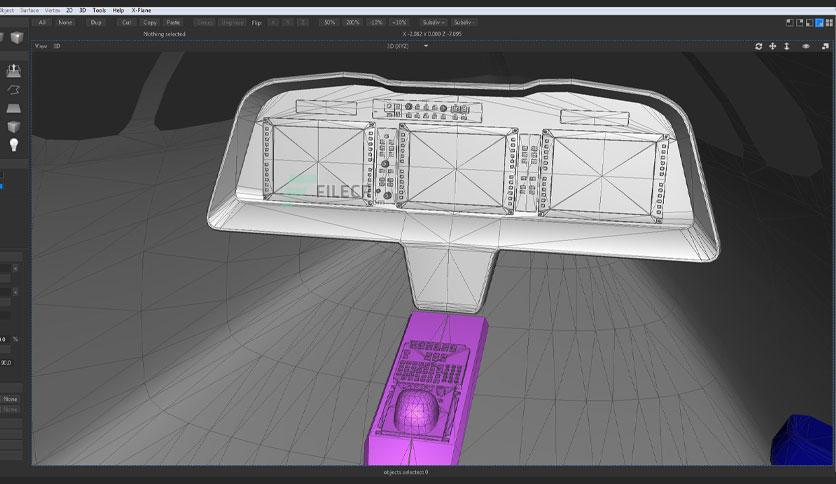Click the Group button
Screen dimensions: 836x484
tap(204, 22)
